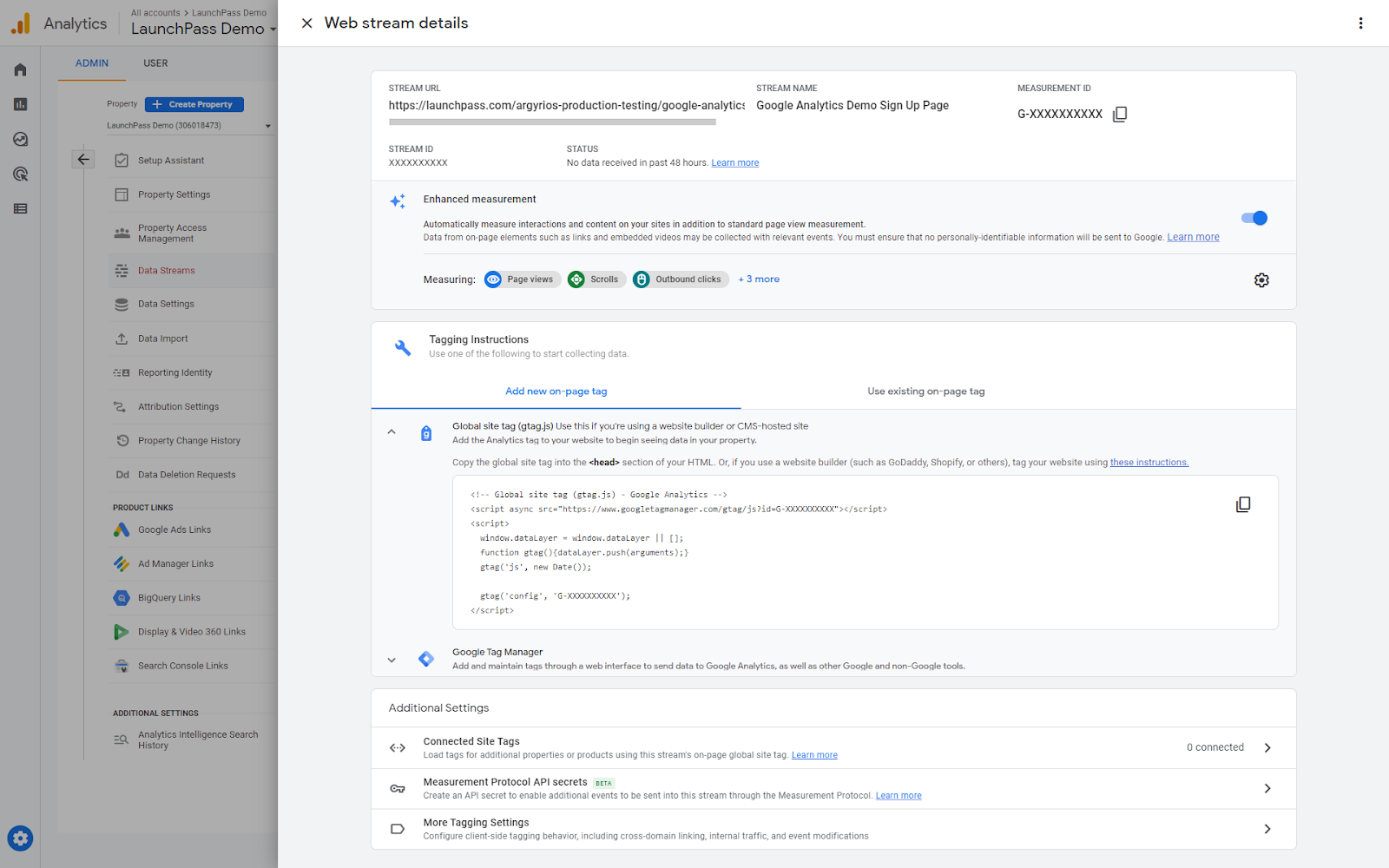Open the LaunchPass Demo property dropdown

tap(189, 126)
